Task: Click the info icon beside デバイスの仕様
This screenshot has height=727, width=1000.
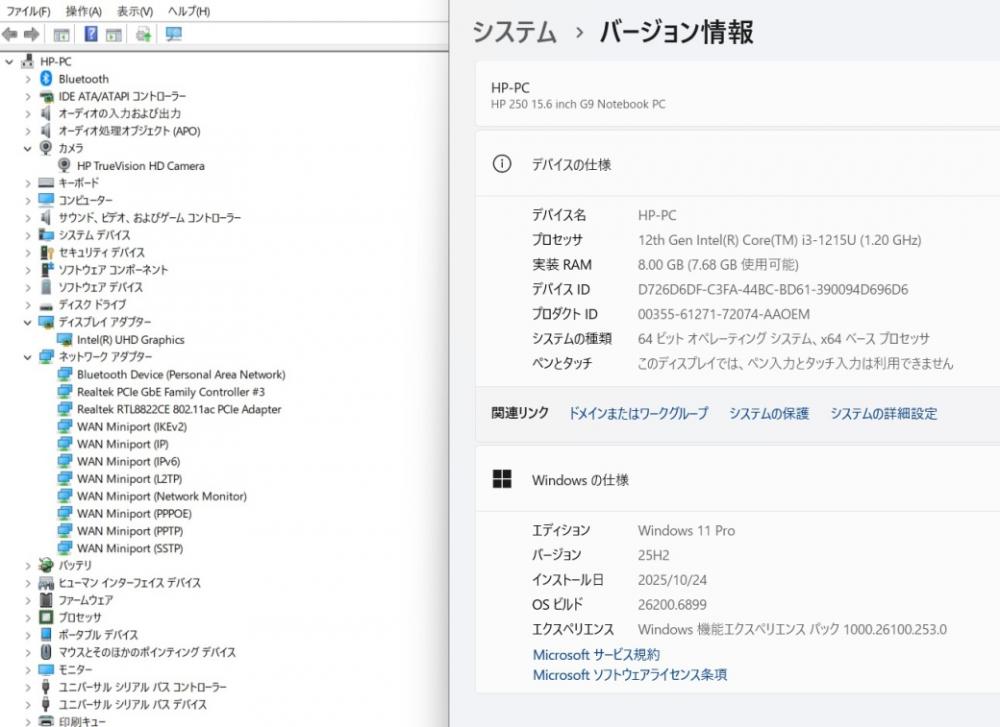Action: pyautogui.click(x=502, y=164)
